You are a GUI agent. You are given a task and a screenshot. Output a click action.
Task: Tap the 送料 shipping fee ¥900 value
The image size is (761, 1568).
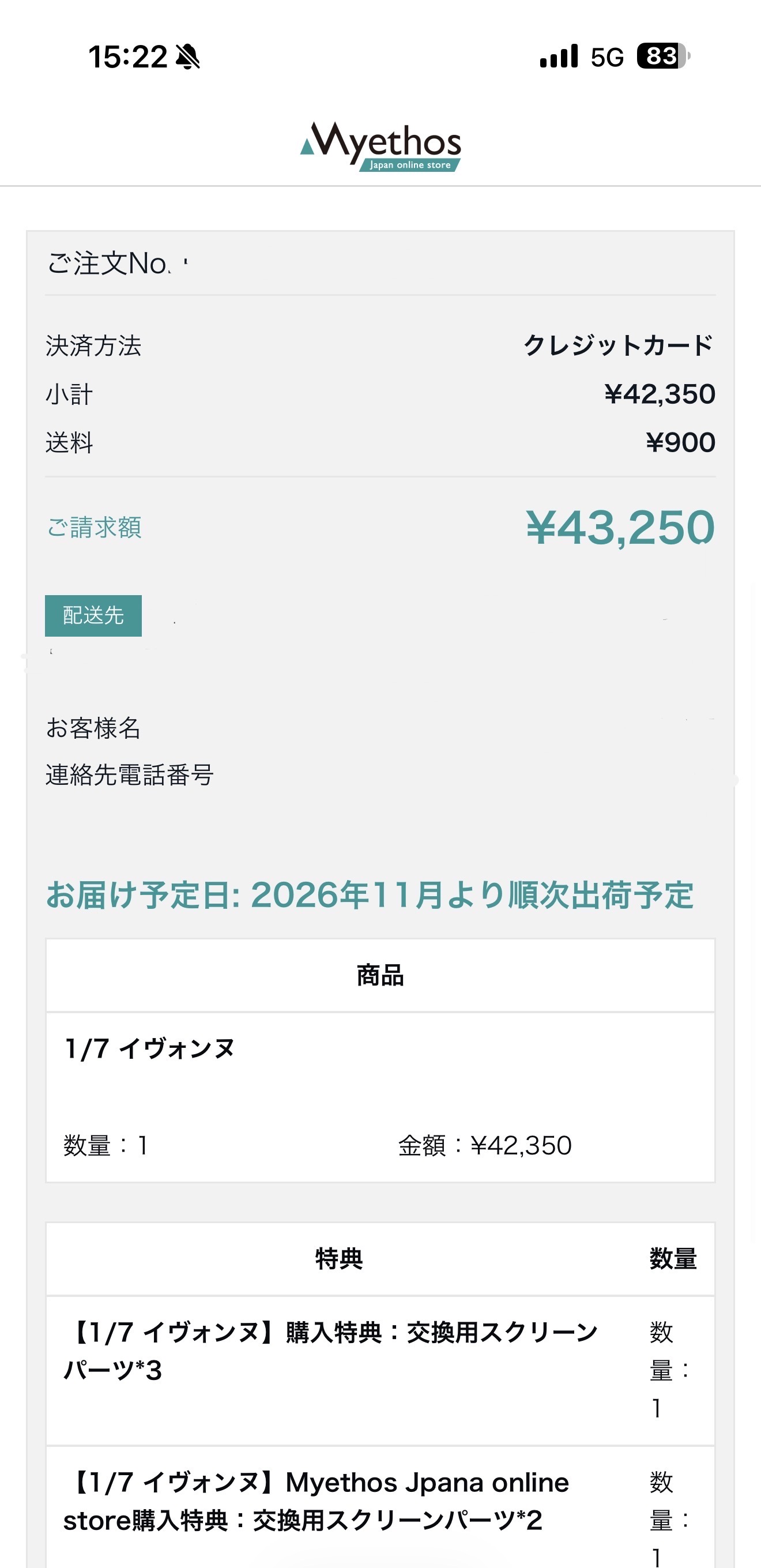pyautogui.click(x=680, y=442)
